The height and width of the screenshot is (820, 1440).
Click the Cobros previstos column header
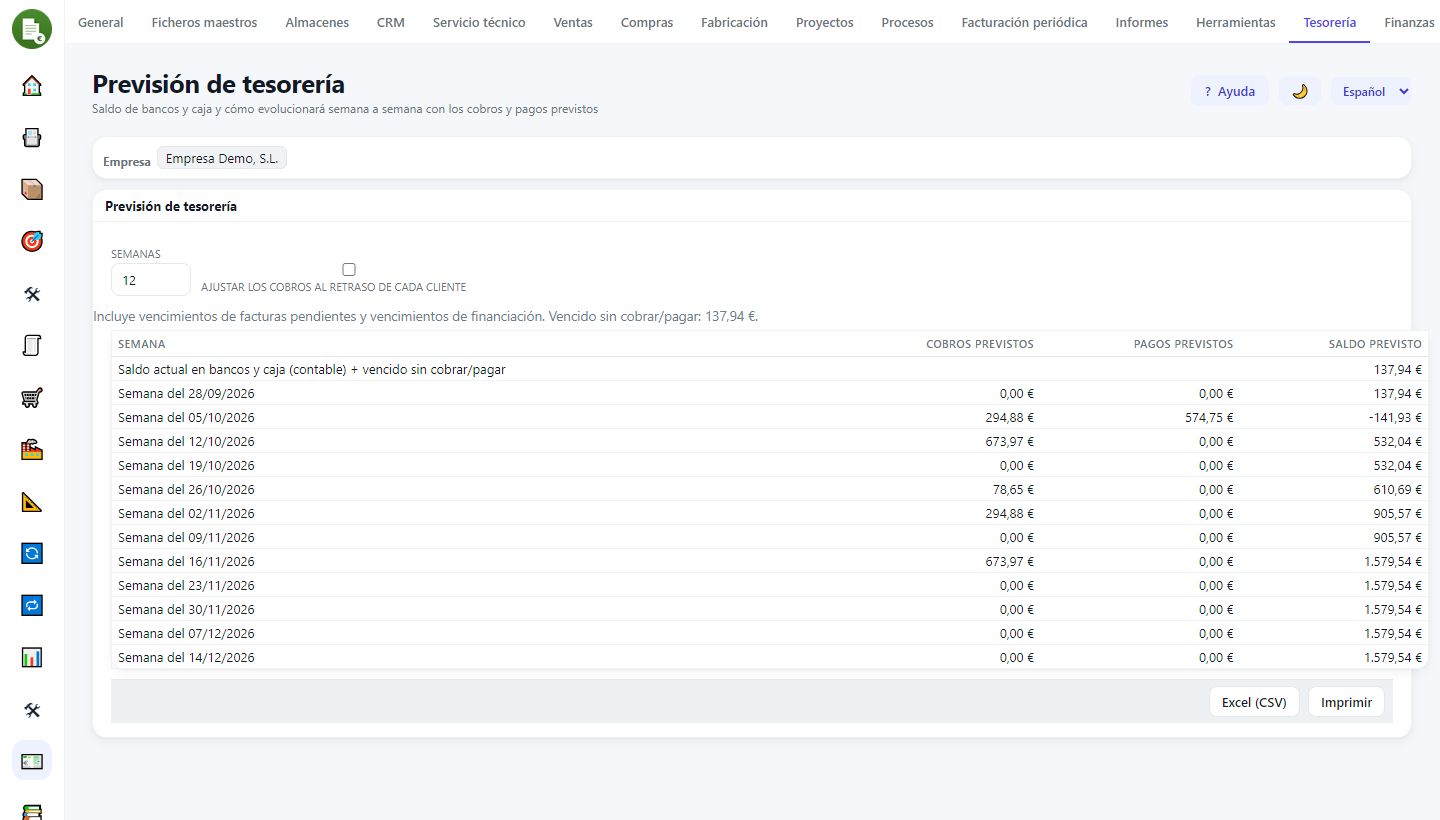point(980,344)
